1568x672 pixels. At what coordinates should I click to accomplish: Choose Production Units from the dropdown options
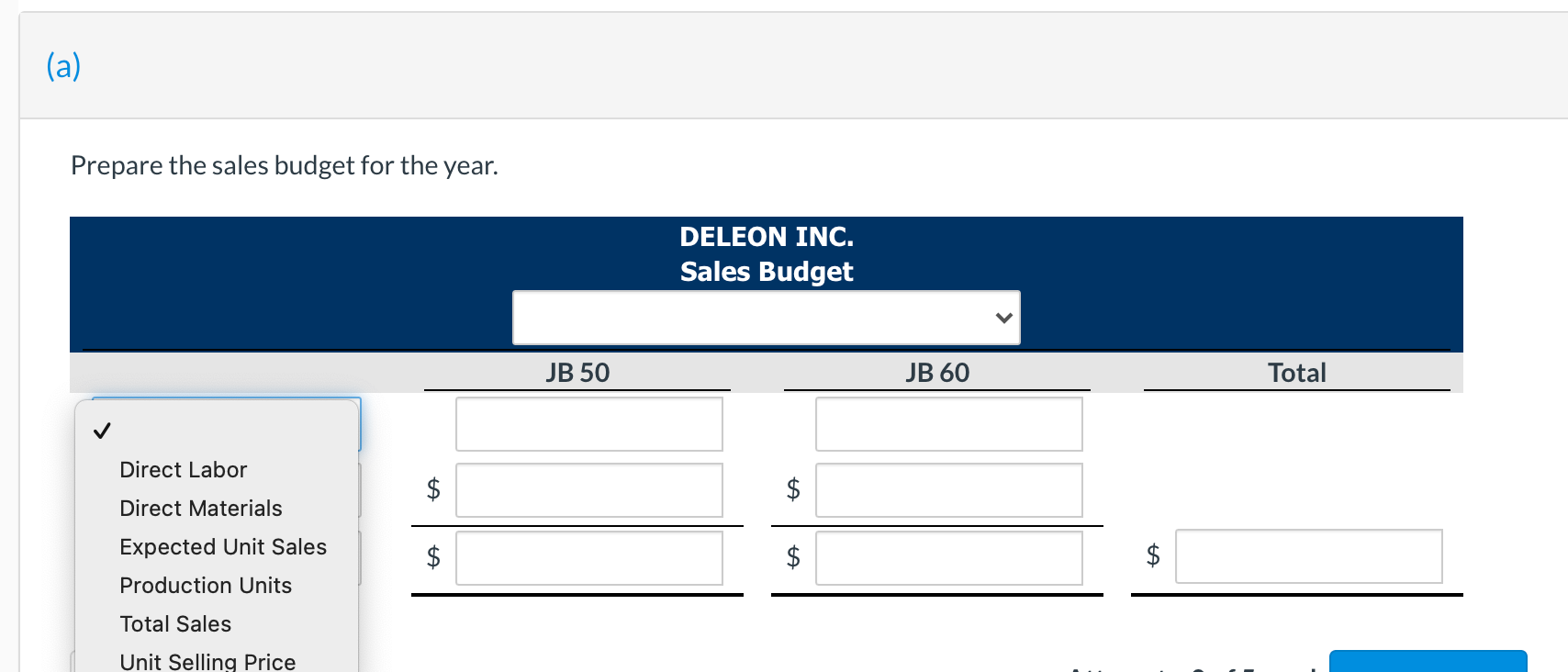click(205, 585)
